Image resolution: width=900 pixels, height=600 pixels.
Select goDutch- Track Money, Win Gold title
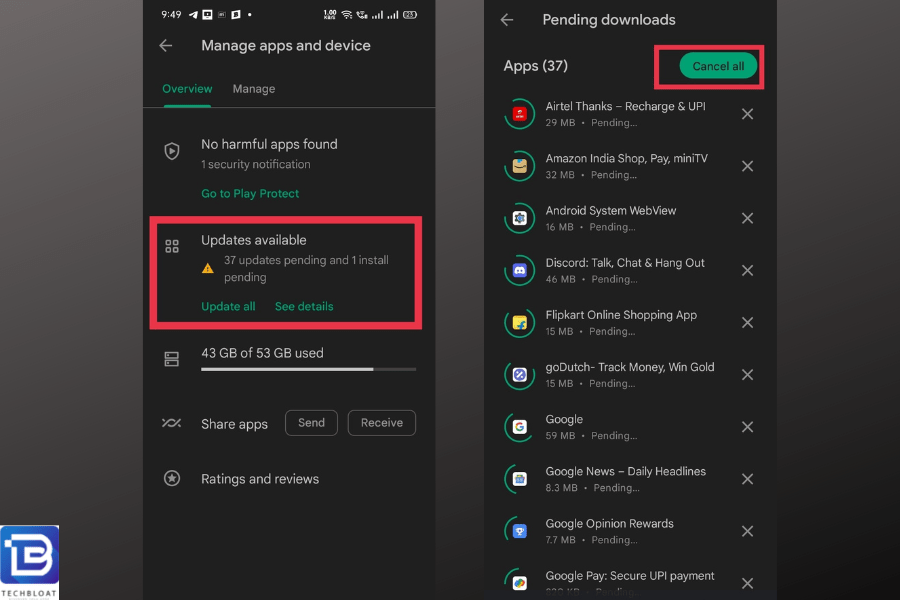pos(630,367)
